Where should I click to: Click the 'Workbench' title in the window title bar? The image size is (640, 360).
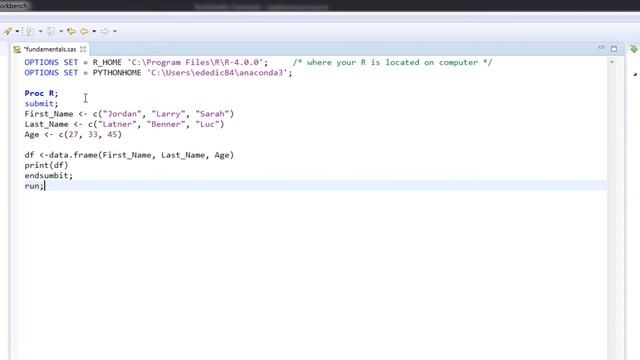coord(14,6)
